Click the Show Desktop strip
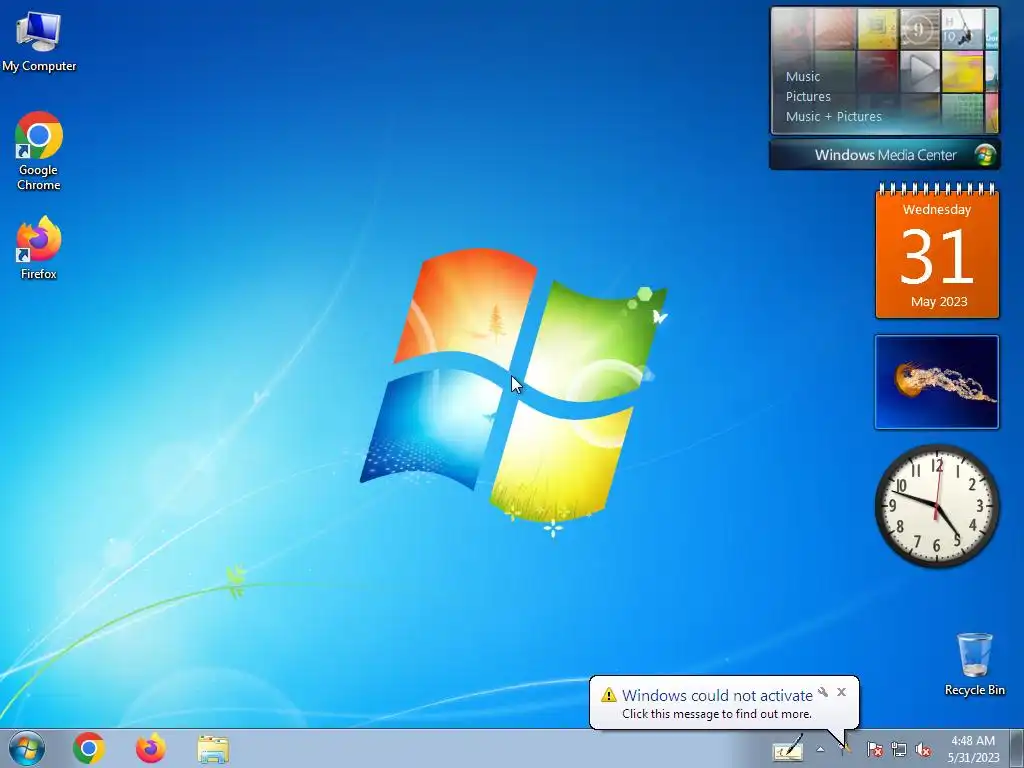1024x768 pixels. [1017, 748]
